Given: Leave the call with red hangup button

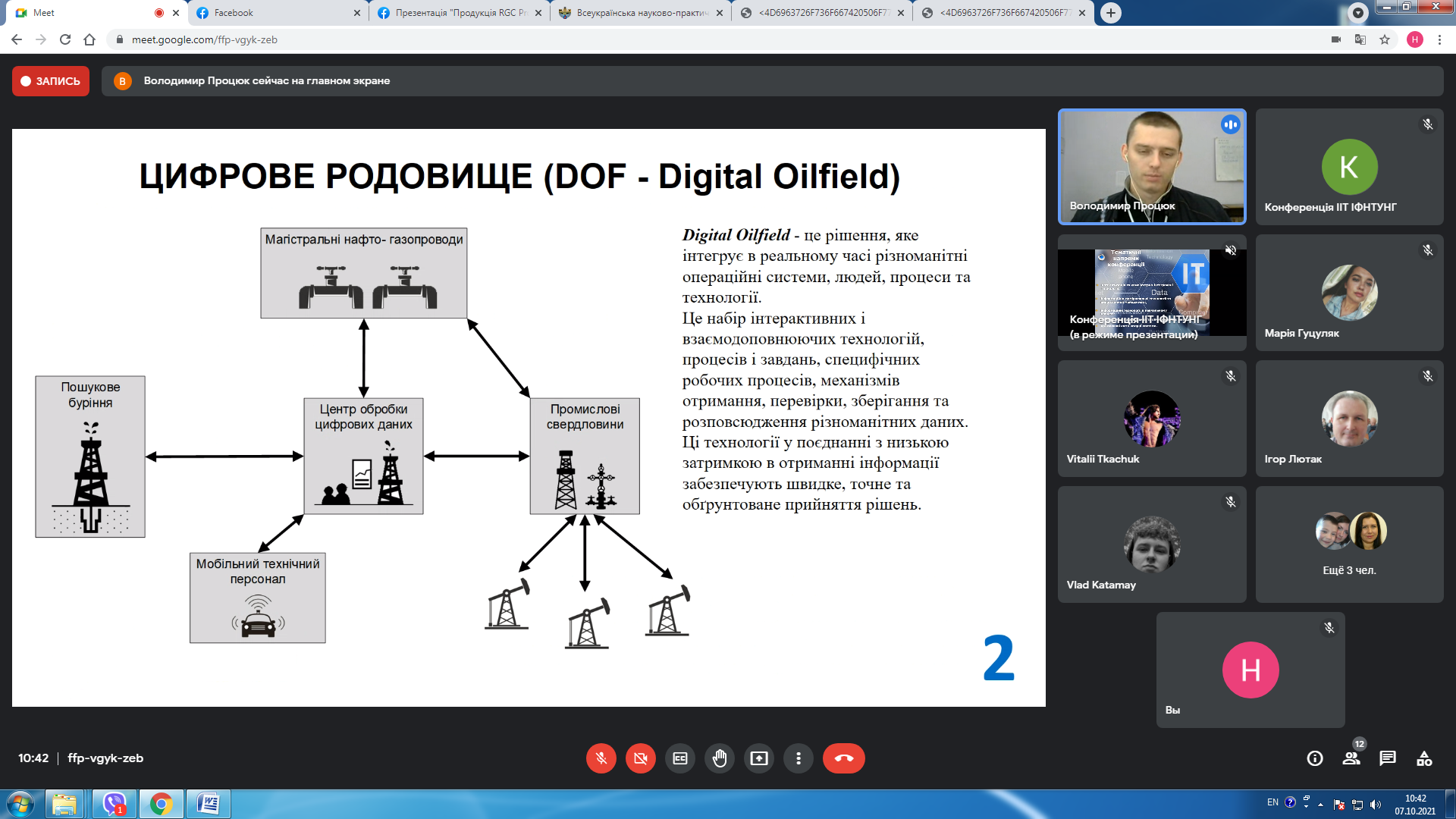Looking at the screenshot, I should tap(843, 758).
